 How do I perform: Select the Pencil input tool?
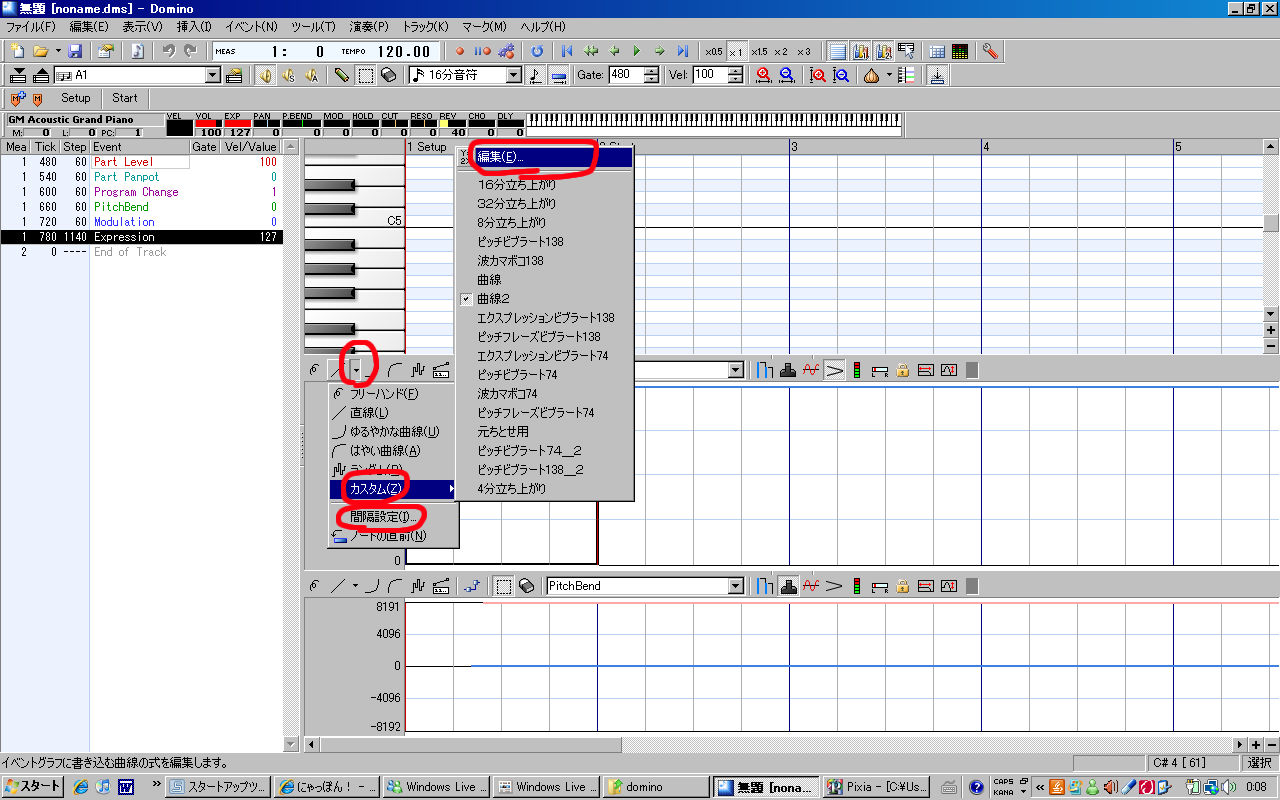341,75
